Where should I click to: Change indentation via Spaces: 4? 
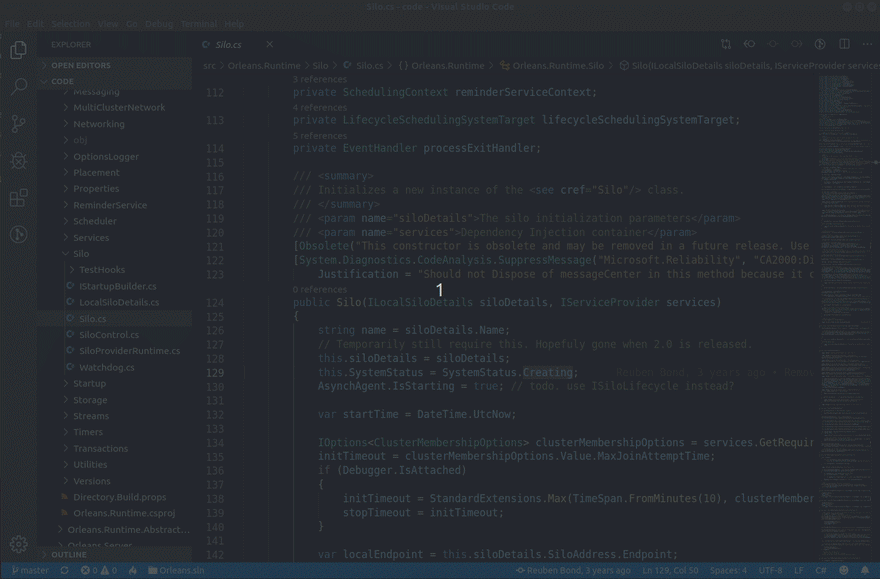pyautogui.click(x=728, y=571)
